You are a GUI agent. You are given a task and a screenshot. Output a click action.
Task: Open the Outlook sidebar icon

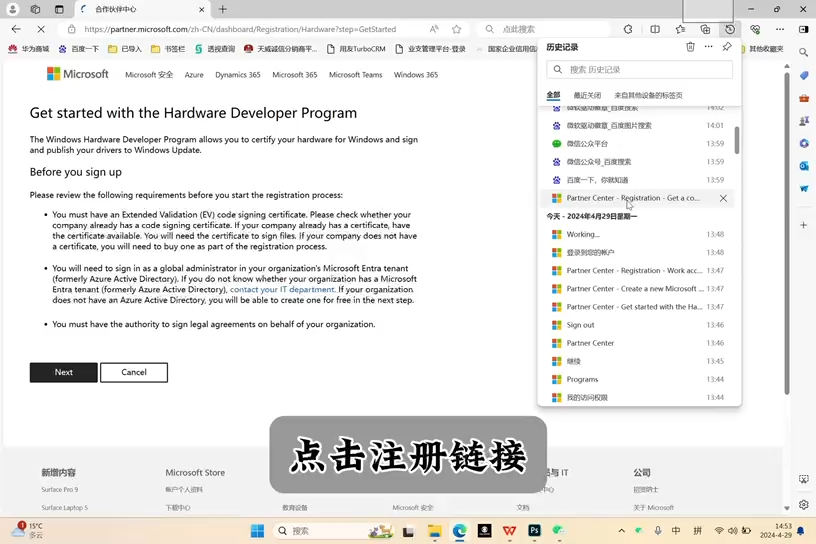pyautogui.click(x=804, y=166)
